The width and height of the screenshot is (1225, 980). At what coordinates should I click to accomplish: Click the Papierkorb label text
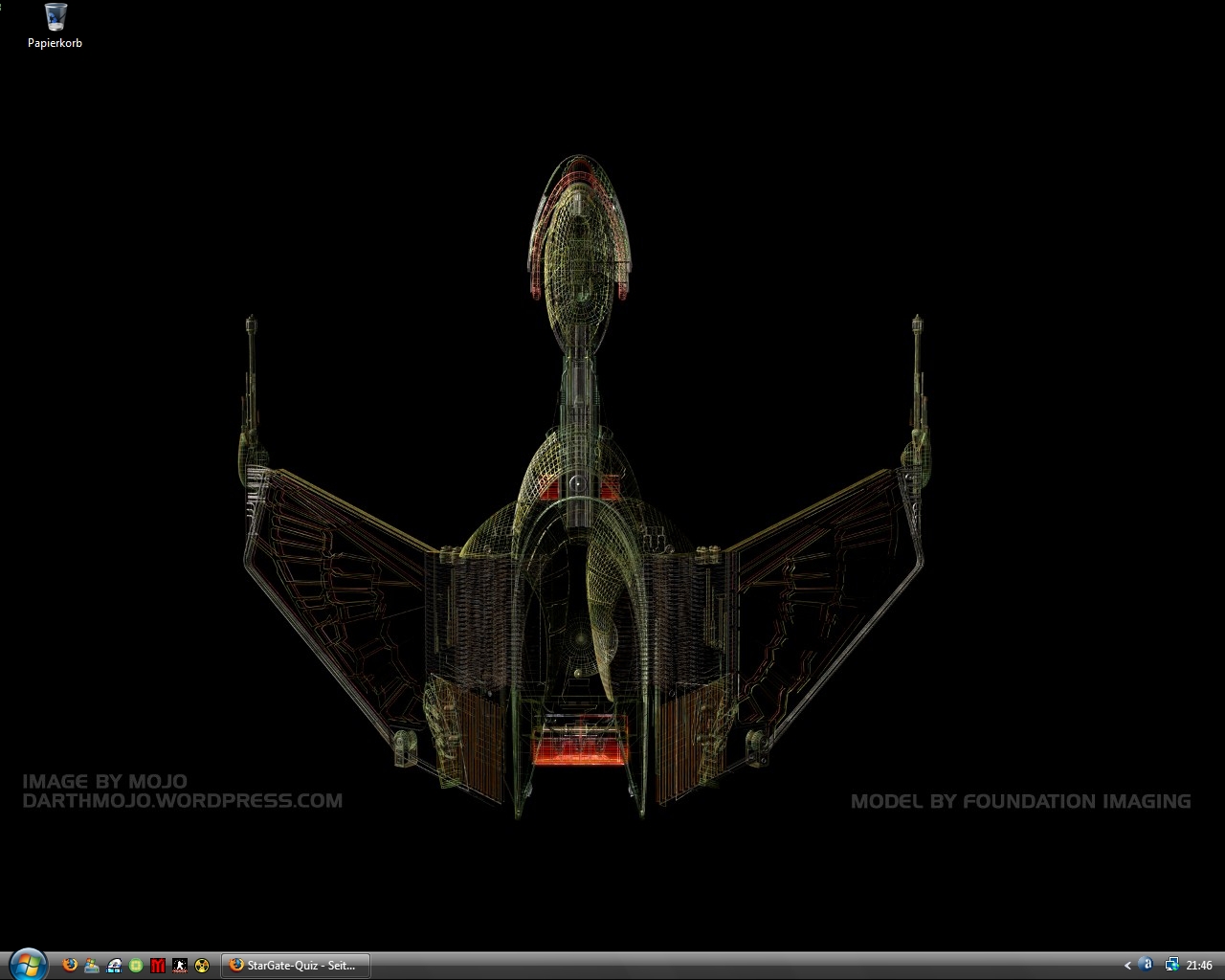click(55, 43)
